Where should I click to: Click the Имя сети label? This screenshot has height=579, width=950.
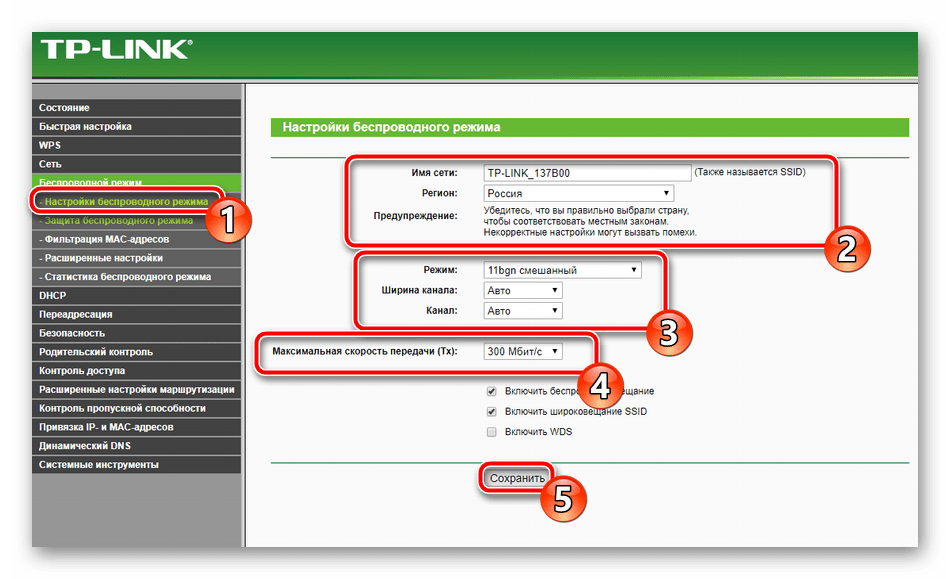coord(434,173)
